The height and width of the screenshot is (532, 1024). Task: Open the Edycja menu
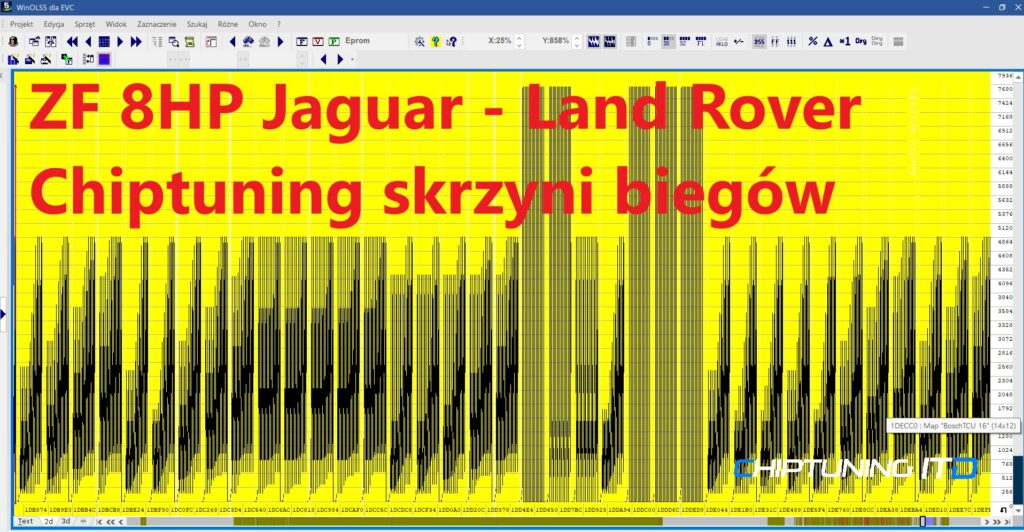54,24
